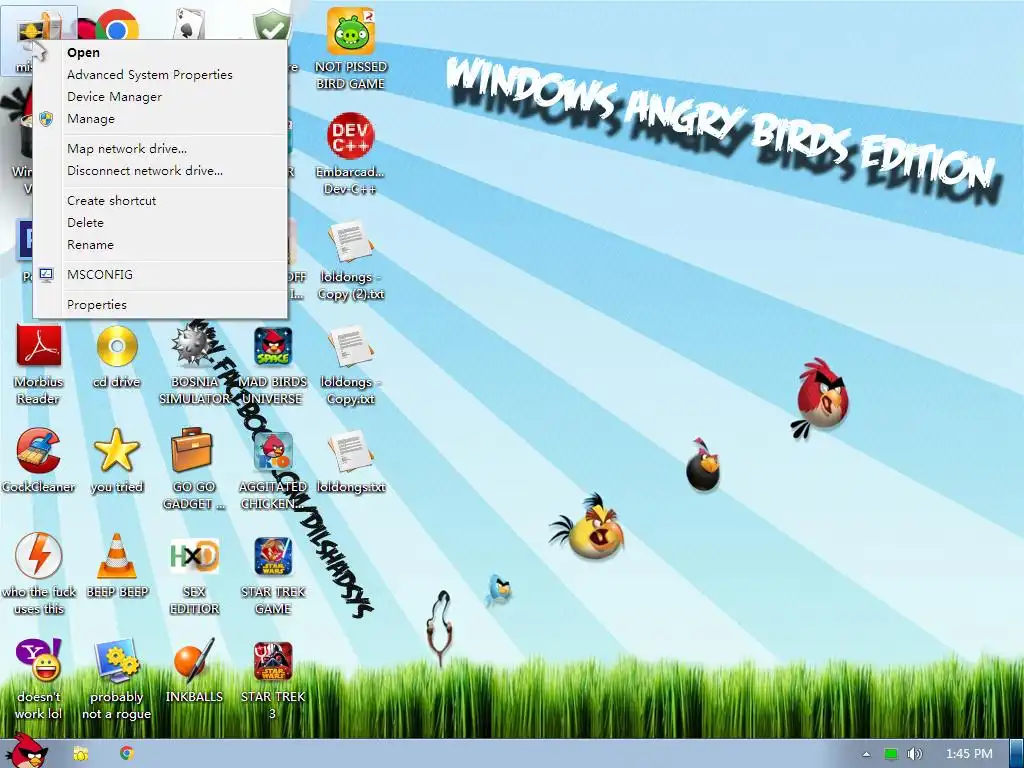Viewport: 1024px width, 768px height.
Task: Click the taskbar folder icon
Action: point(80,754)
